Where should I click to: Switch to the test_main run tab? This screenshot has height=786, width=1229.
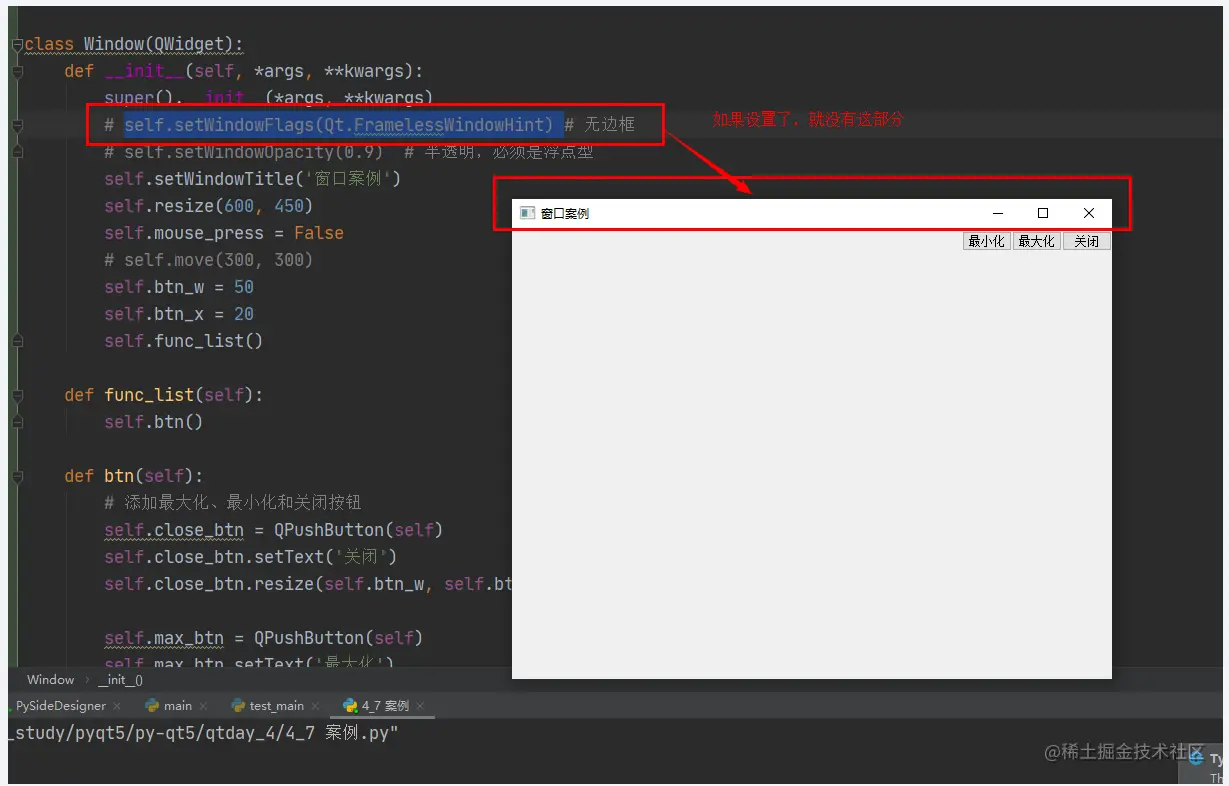tap(276, 706)
